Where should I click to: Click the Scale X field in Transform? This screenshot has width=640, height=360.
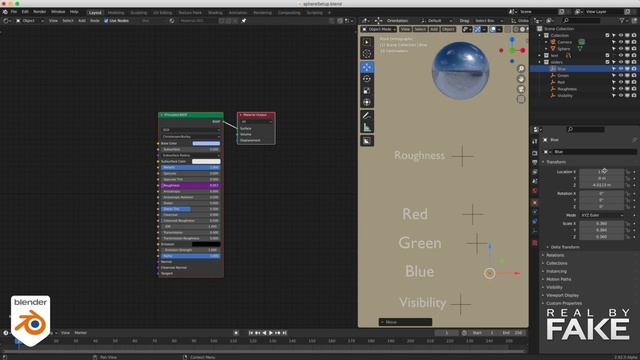(602, 224)
